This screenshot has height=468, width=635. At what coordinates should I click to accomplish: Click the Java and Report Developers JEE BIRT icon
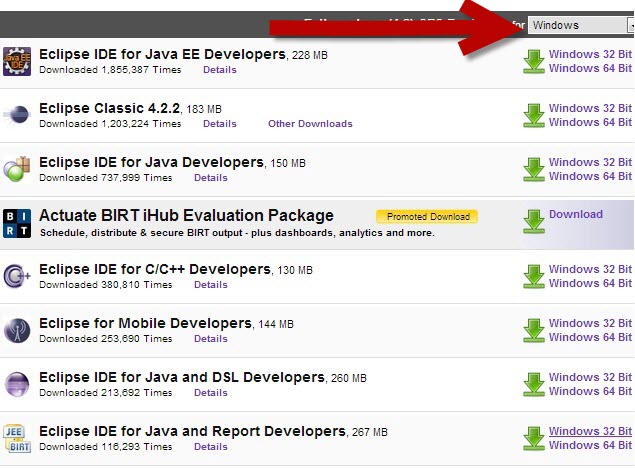click(x=17, y=438)
